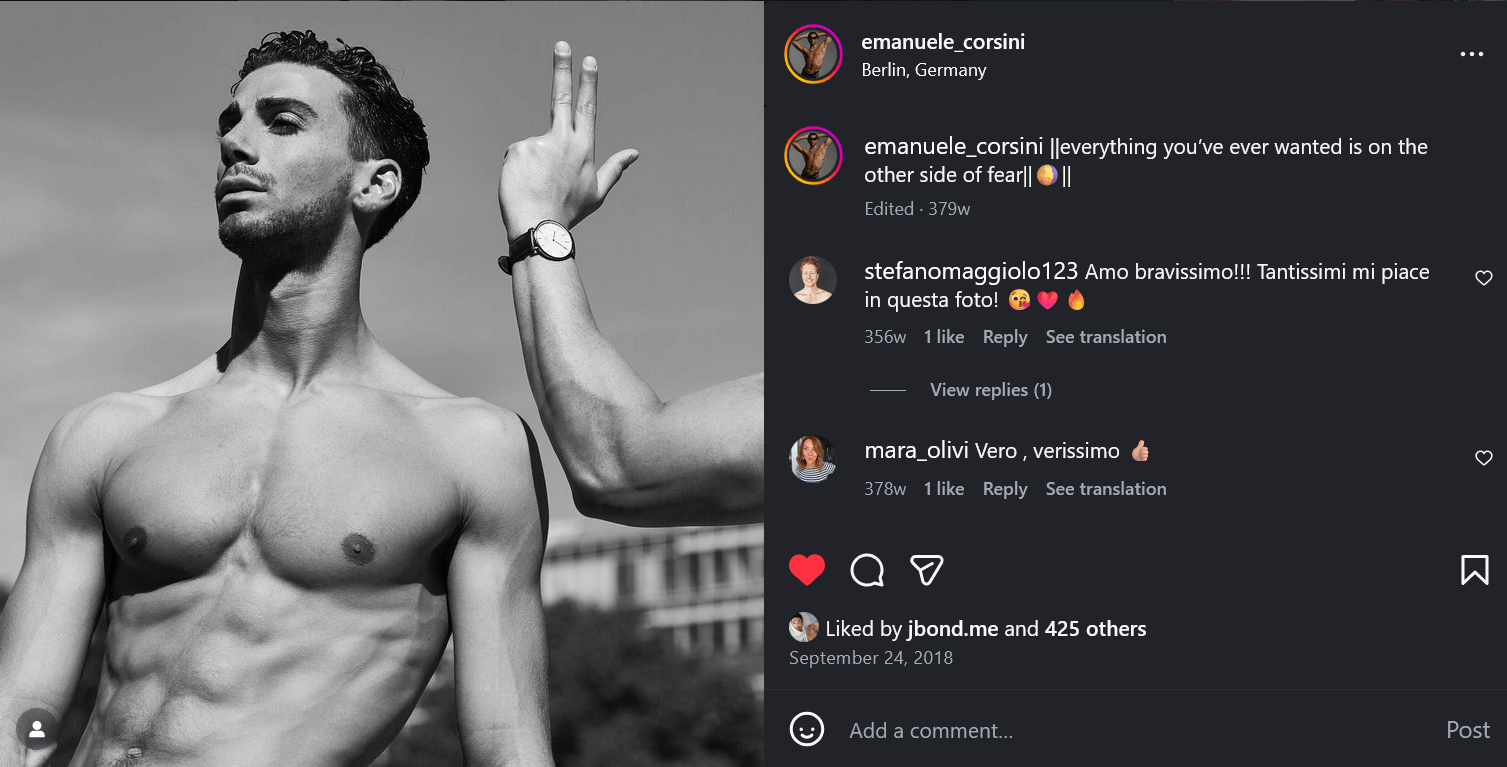
Task: Open the Berlin, Germany location link
Action: [x=924, y=70]
